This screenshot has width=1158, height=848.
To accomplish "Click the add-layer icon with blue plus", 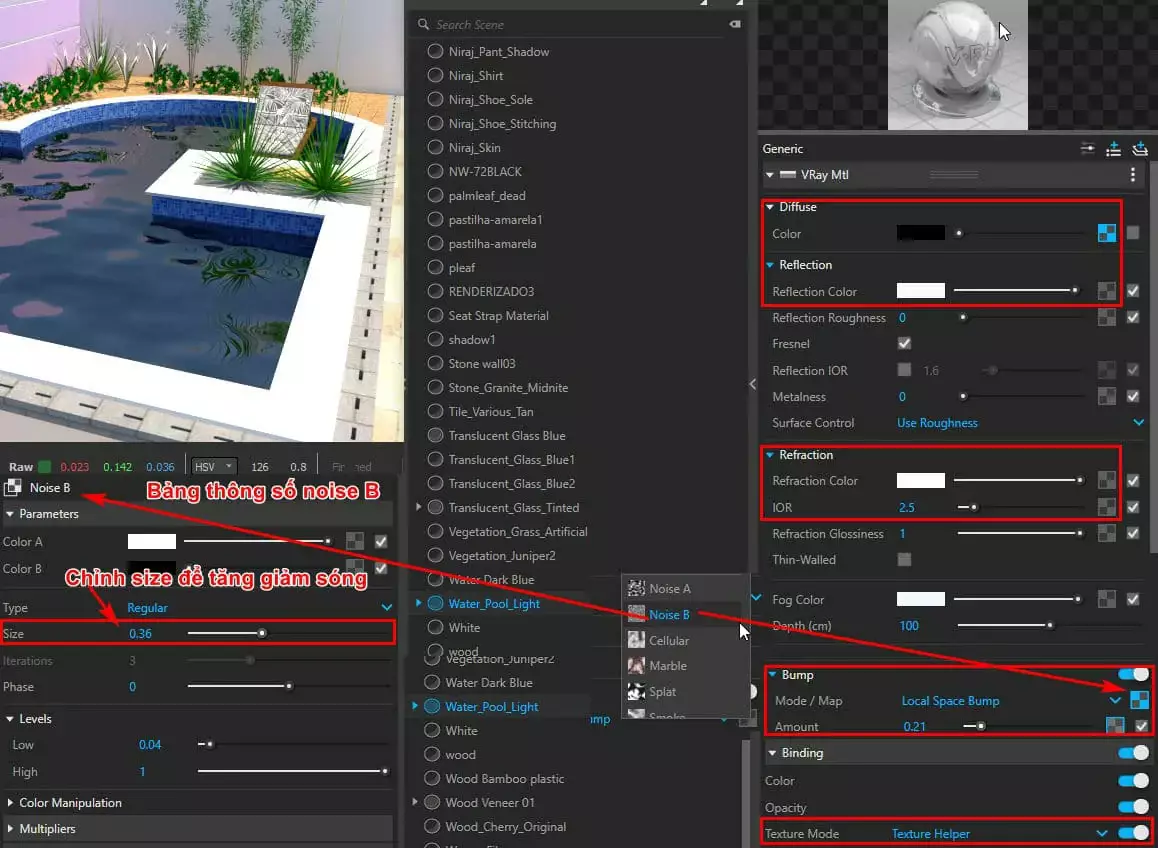I will click(1113, 148).
